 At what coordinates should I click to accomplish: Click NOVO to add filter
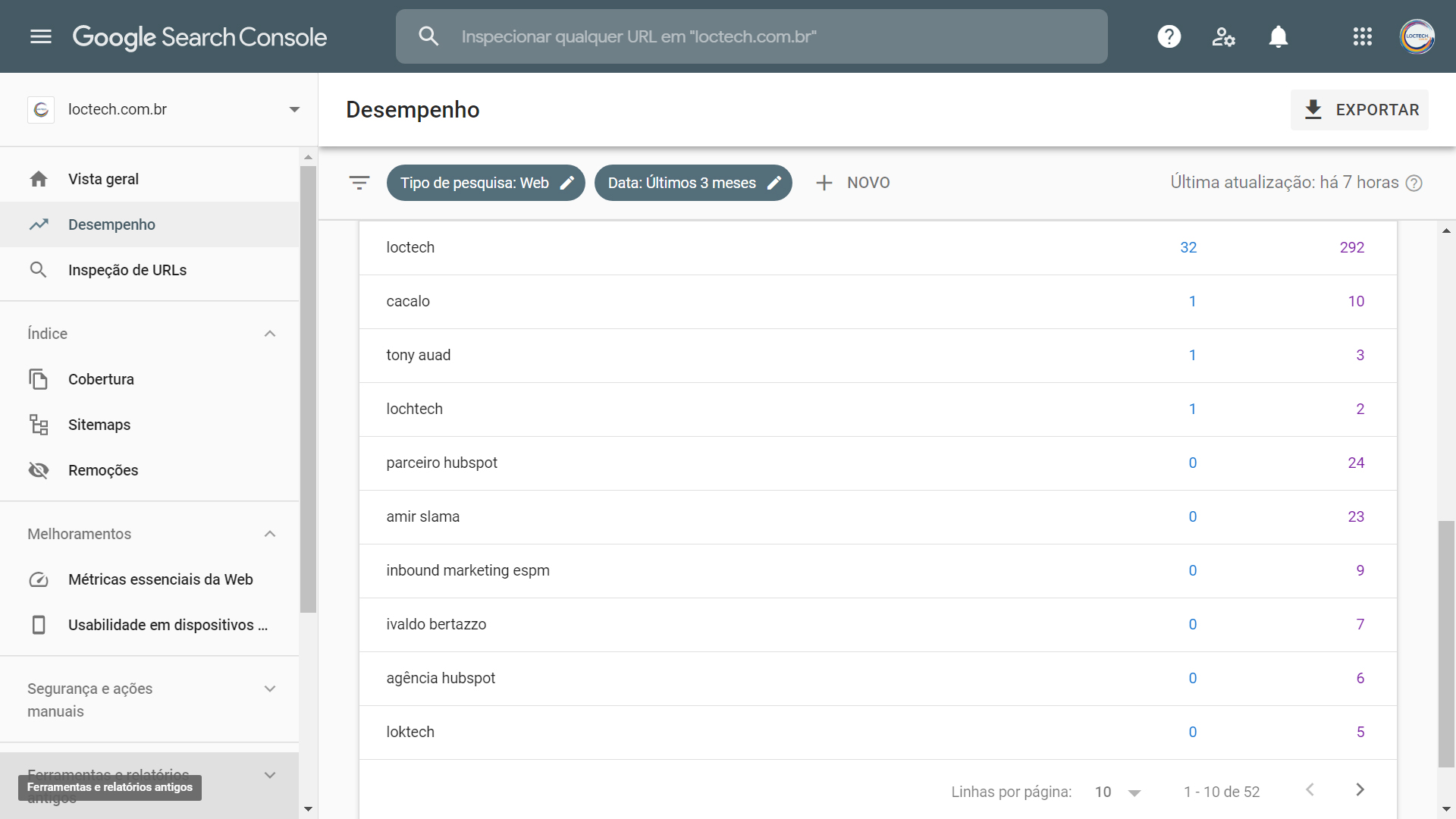pos(852,183)
